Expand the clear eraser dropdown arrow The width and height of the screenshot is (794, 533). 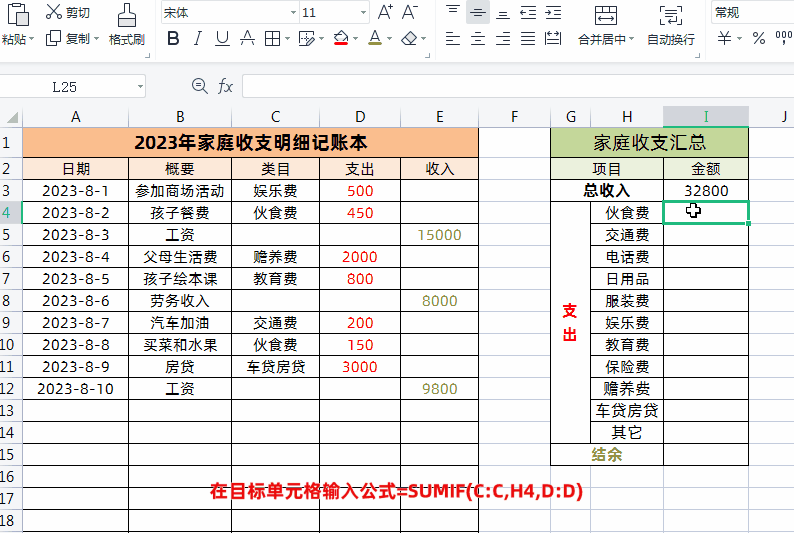pos(423,38)
